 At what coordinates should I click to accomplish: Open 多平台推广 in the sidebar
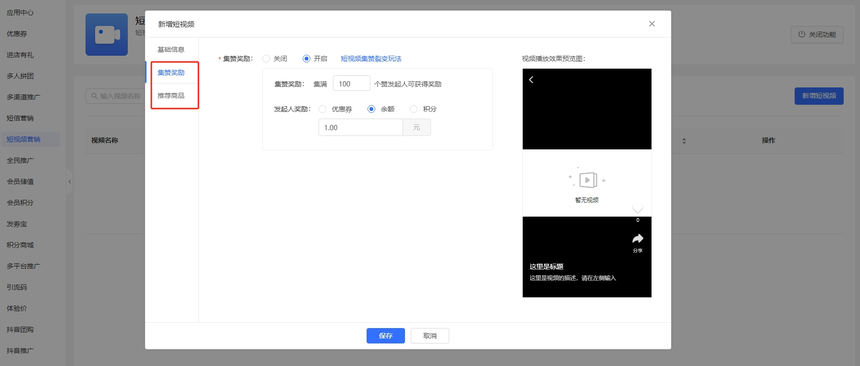(x=24, y=266)
